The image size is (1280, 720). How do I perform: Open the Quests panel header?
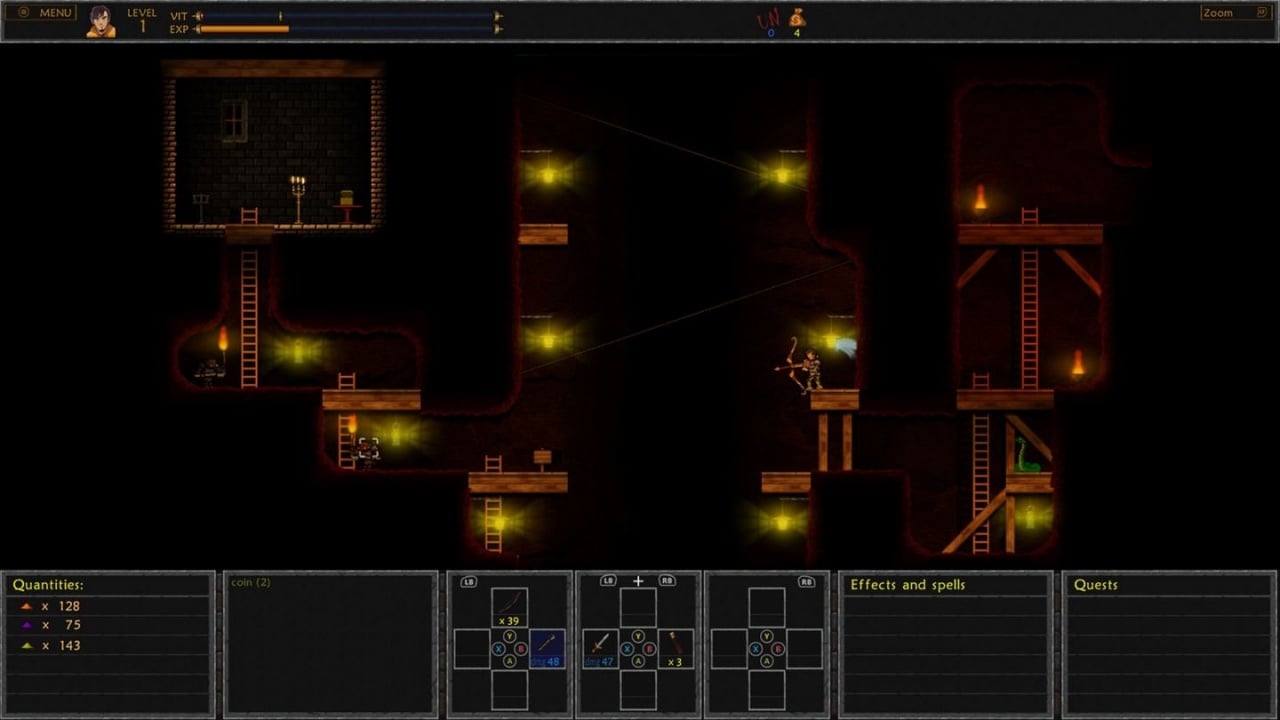click(1096, 585)
